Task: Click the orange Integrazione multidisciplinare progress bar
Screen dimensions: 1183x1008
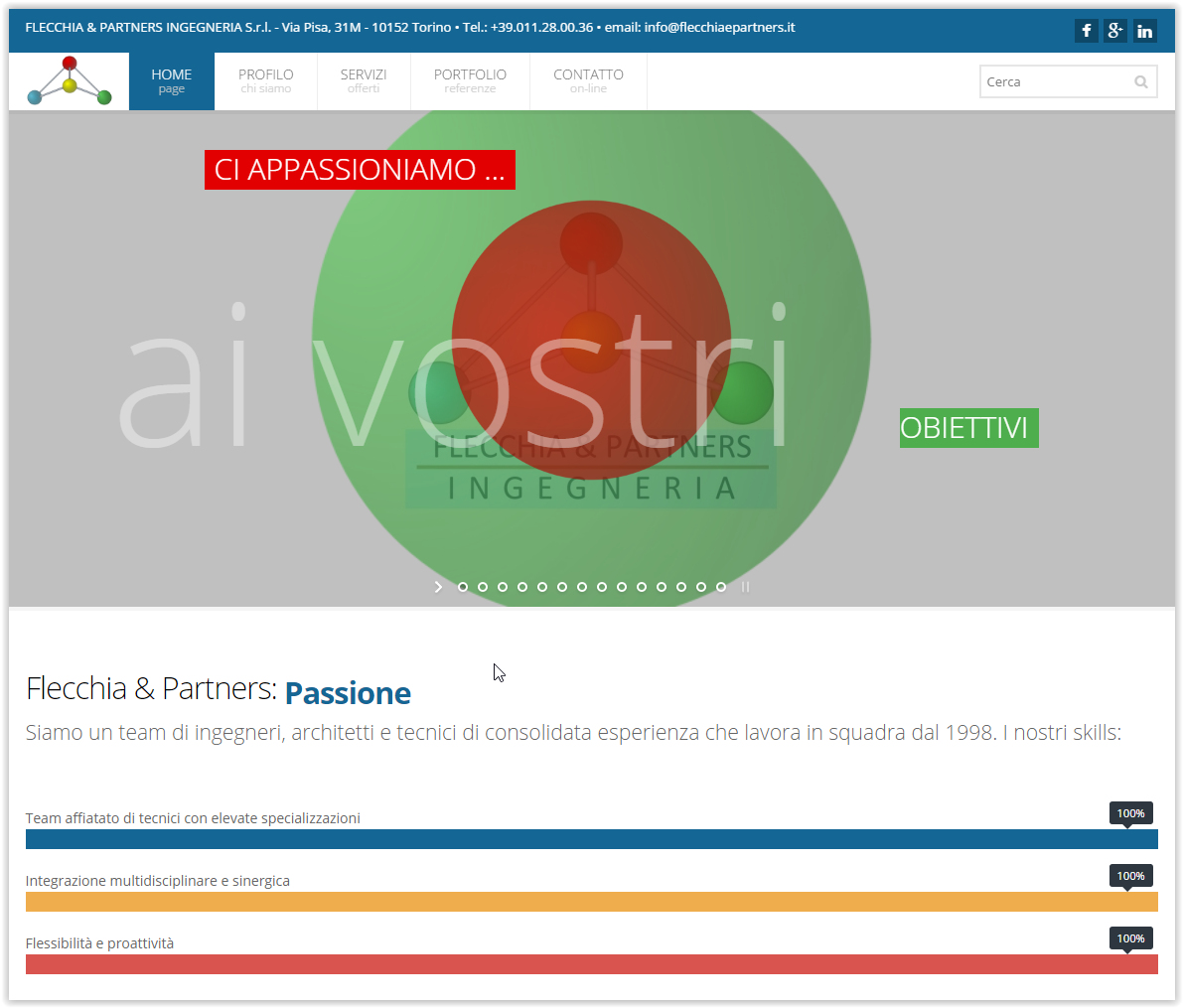Action: coord(592,902)
